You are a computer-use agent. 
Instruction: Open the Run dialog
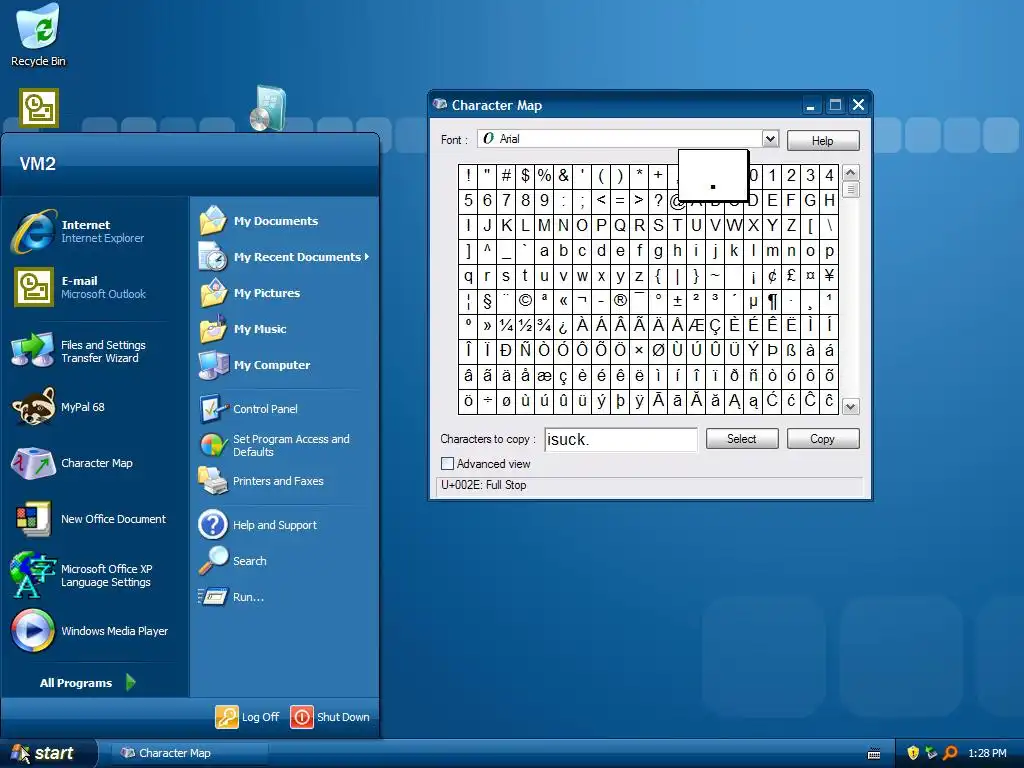[x=285, y=597]
